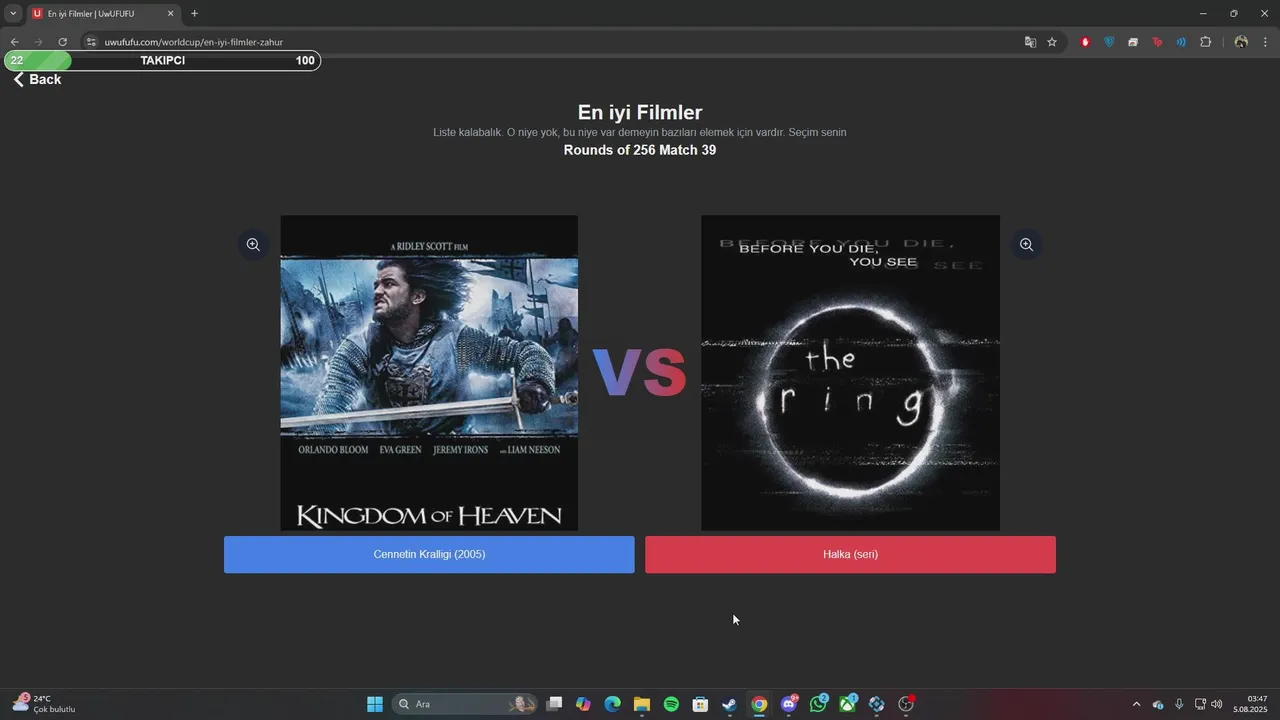Viewport: 1280px width, 720px height.
Task: Open Task View on the taskbar
Action: pyautogui.click(x=554, y=704)
